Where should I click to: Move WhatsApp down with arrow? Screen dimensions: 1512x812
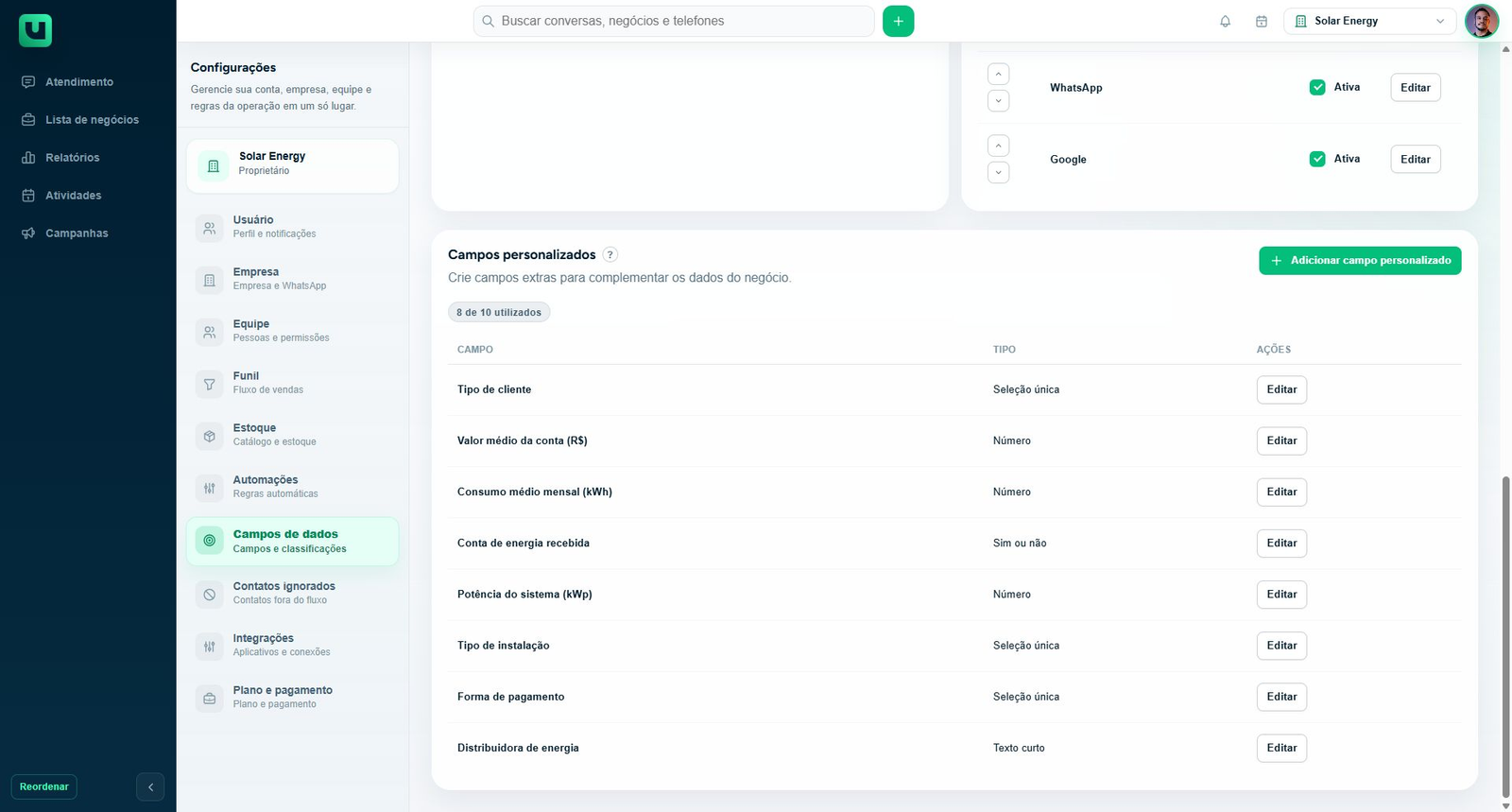[x=998, y=100]
